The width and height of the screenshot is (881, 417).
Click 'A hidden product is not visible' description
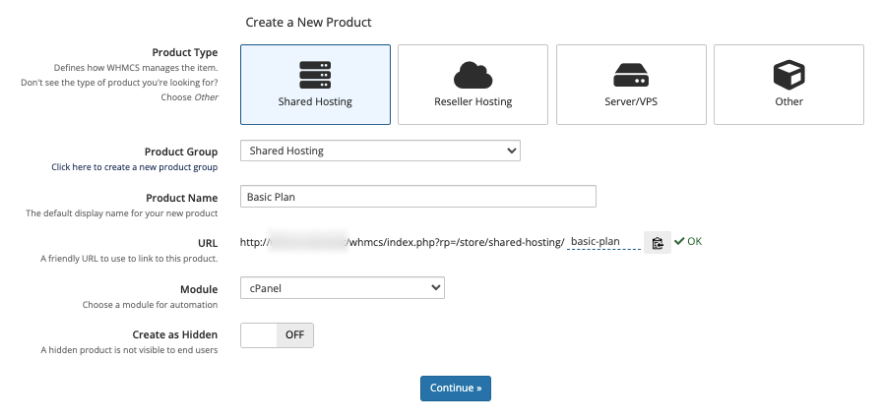click(x=129, y=350)
